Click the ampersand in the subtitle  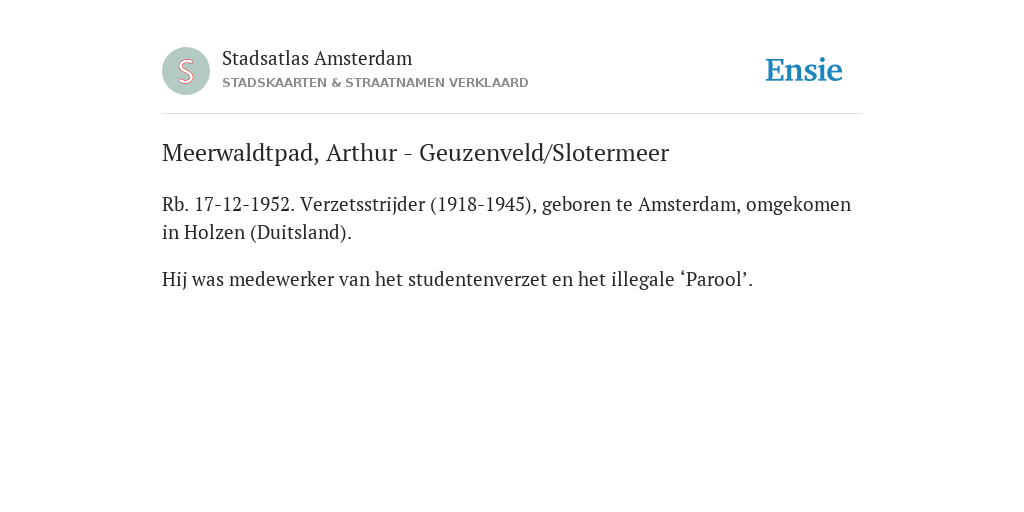point(336,83)
